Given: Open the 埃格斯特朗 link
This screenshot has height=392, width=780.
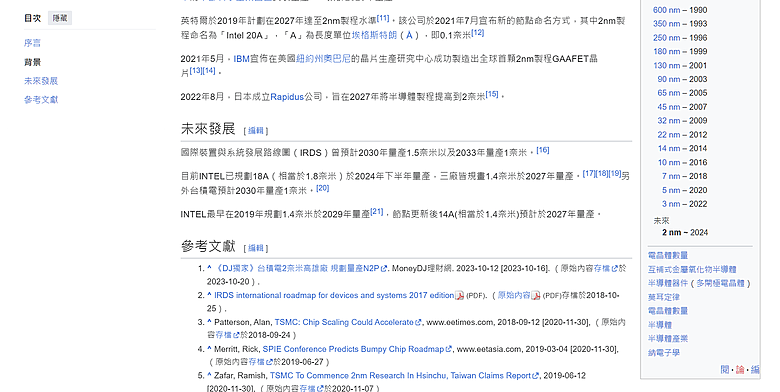Looking at the screenshot, I should pyautogui.click(x=374, y=35).
